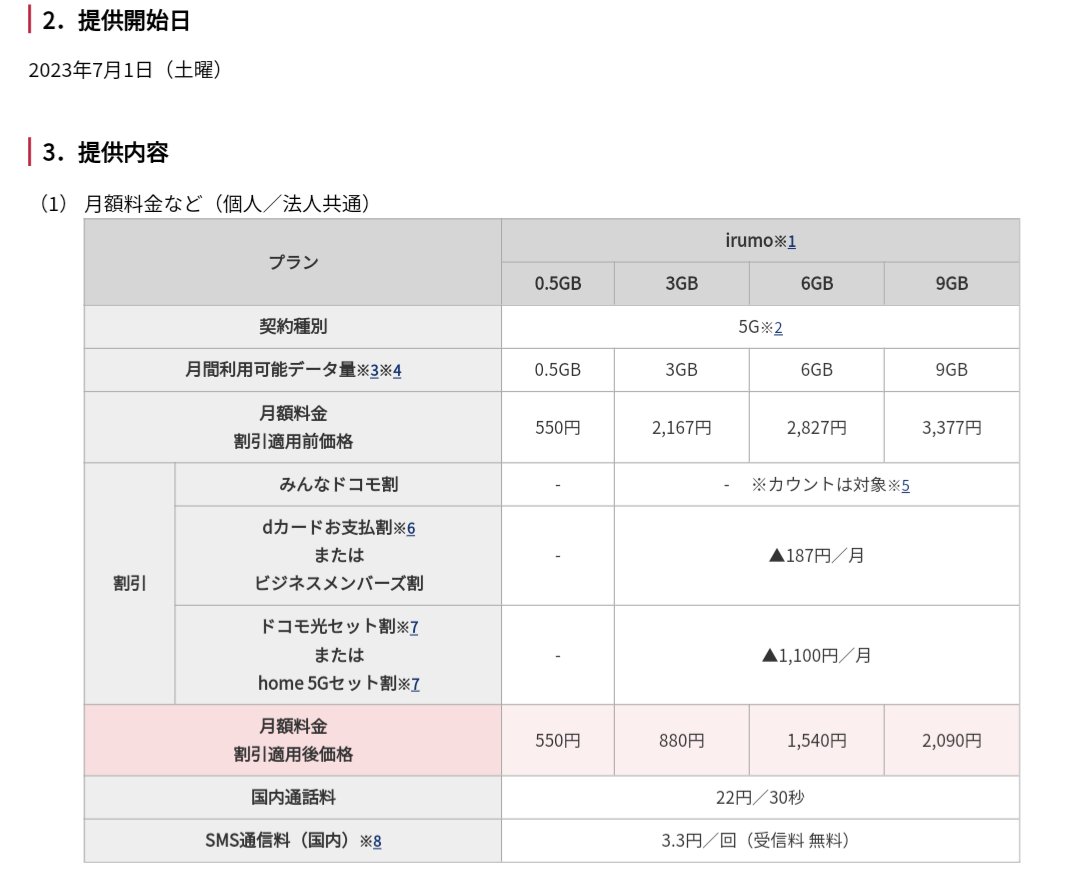Select the 0.5GB plan header cell
1080x878 pixels.
(558, 284)
